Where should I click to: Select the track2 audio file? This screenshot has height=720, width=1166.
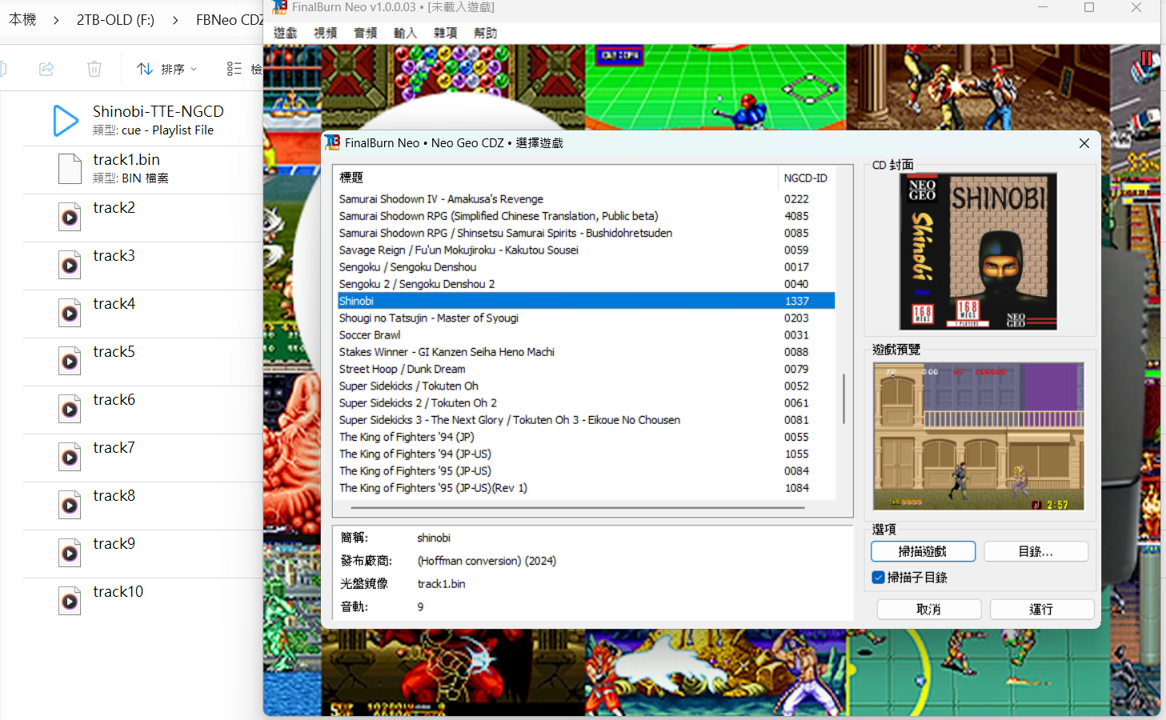(143, 216)
